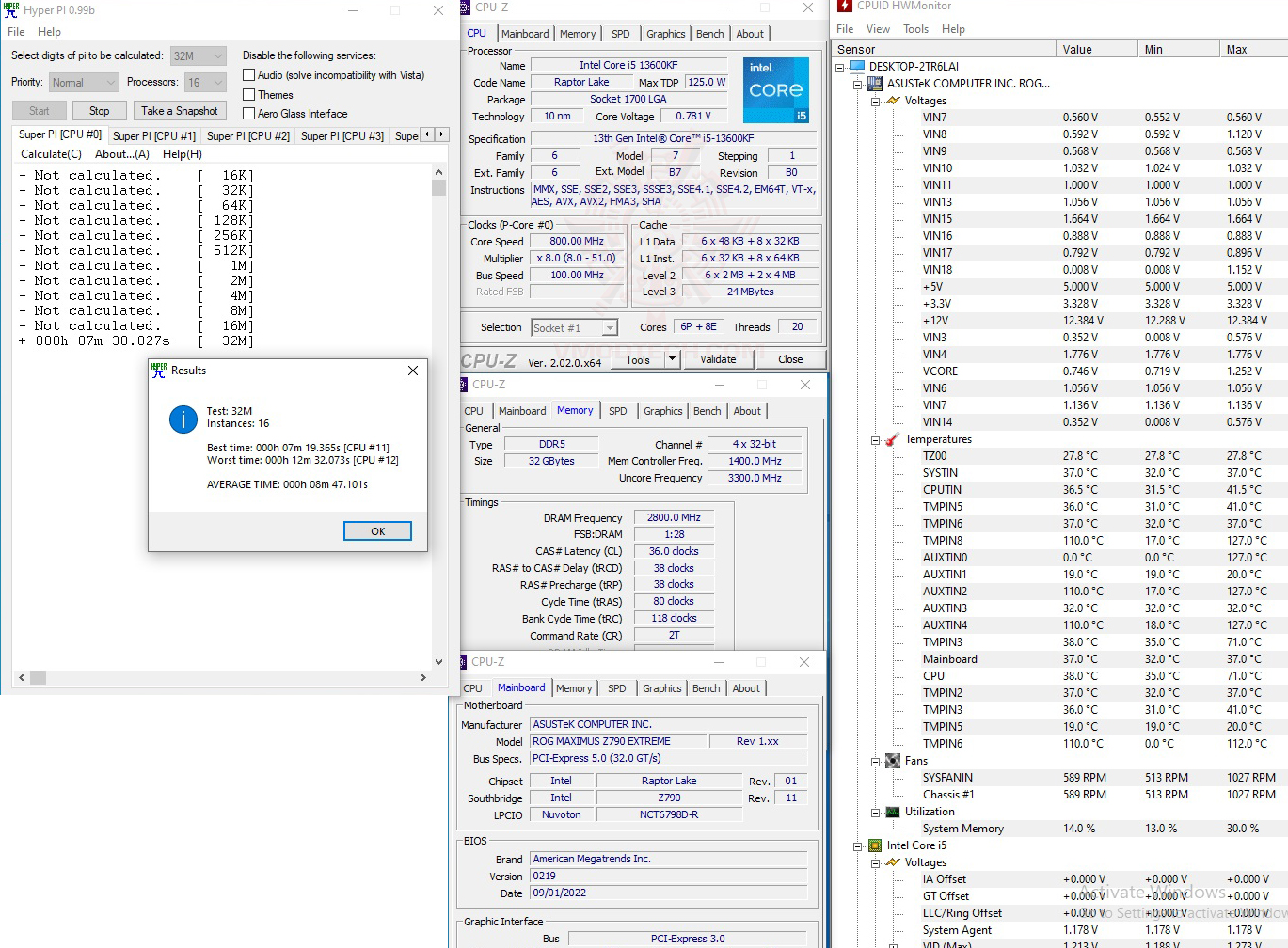Screen dimensions: 1288x948
Task: Click the Max column header in HWMonitor
Action: [1253, 50]
